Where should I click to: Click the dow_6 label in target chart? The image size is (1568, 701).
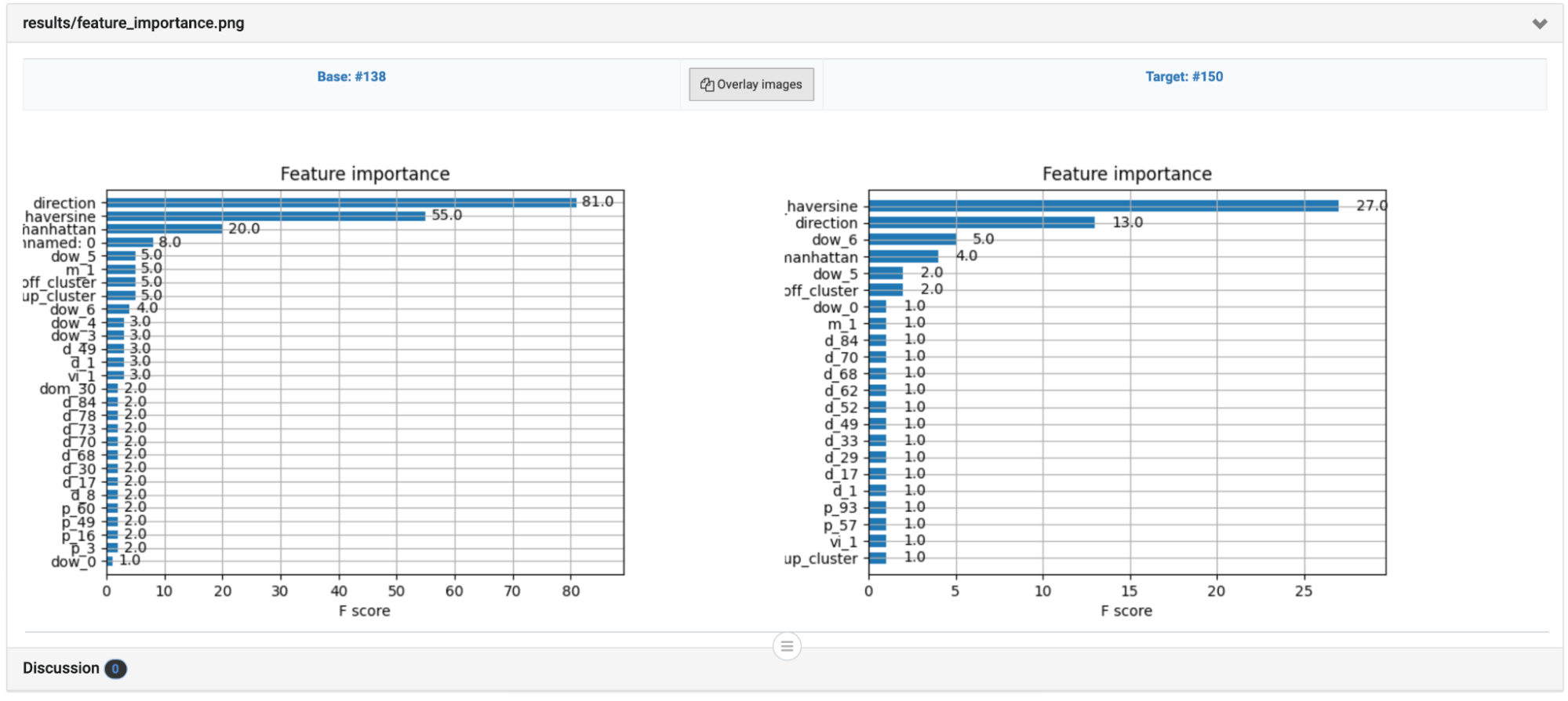(835, 240)
